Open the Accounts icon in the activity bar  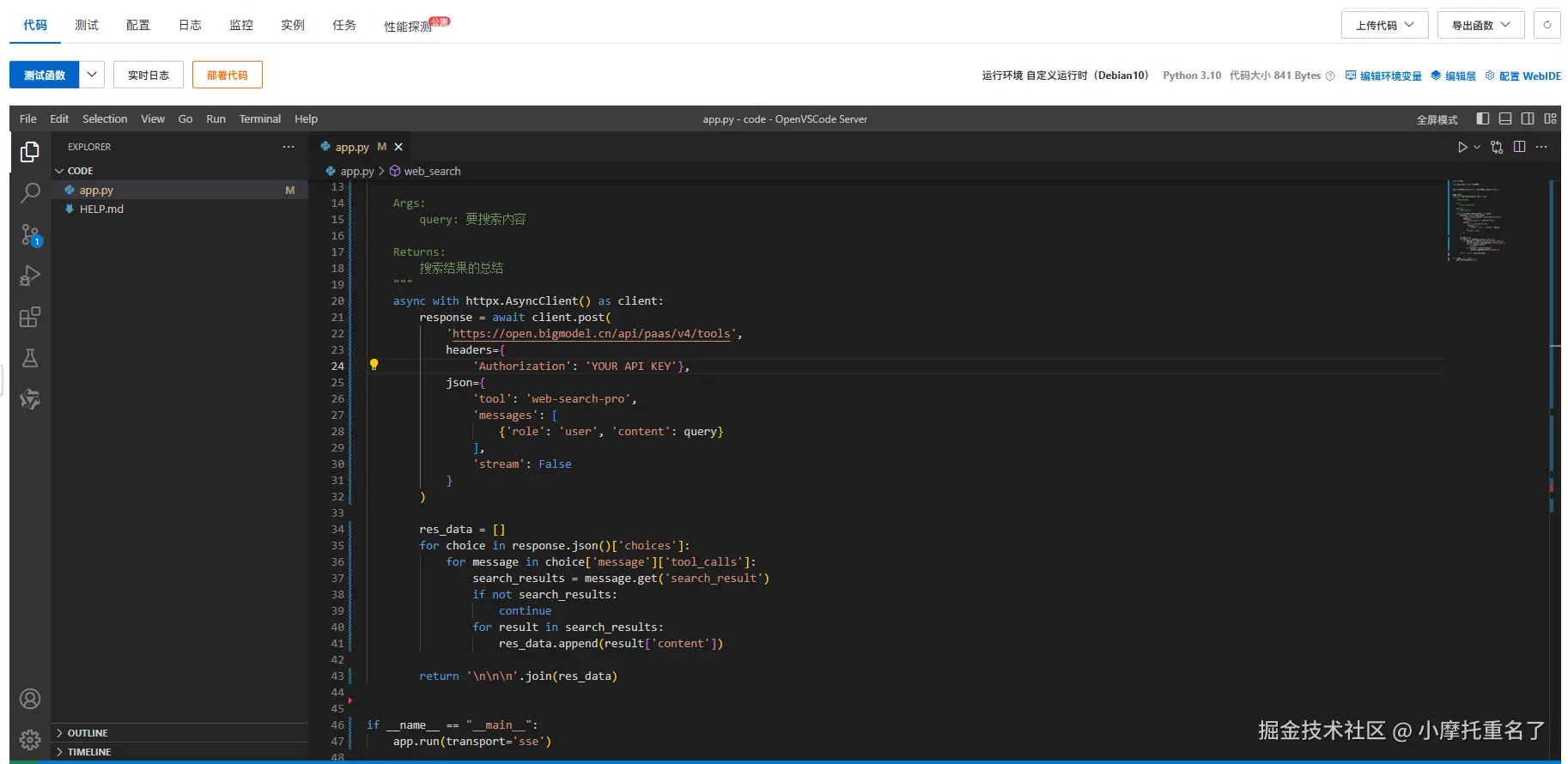pos(30,699)
